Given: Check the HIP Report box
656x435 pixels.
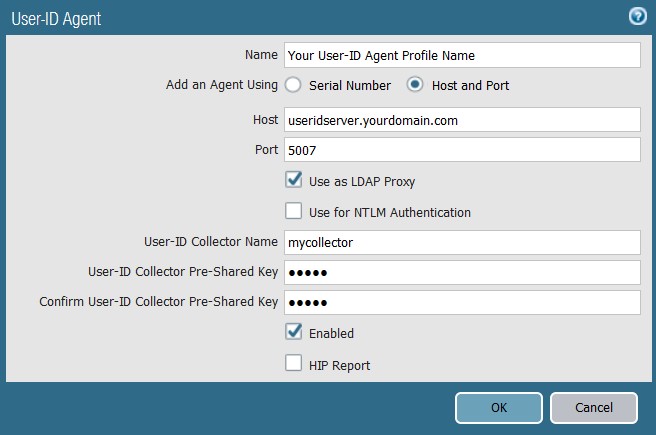Looking at the screenshot, I should (294, 364).
